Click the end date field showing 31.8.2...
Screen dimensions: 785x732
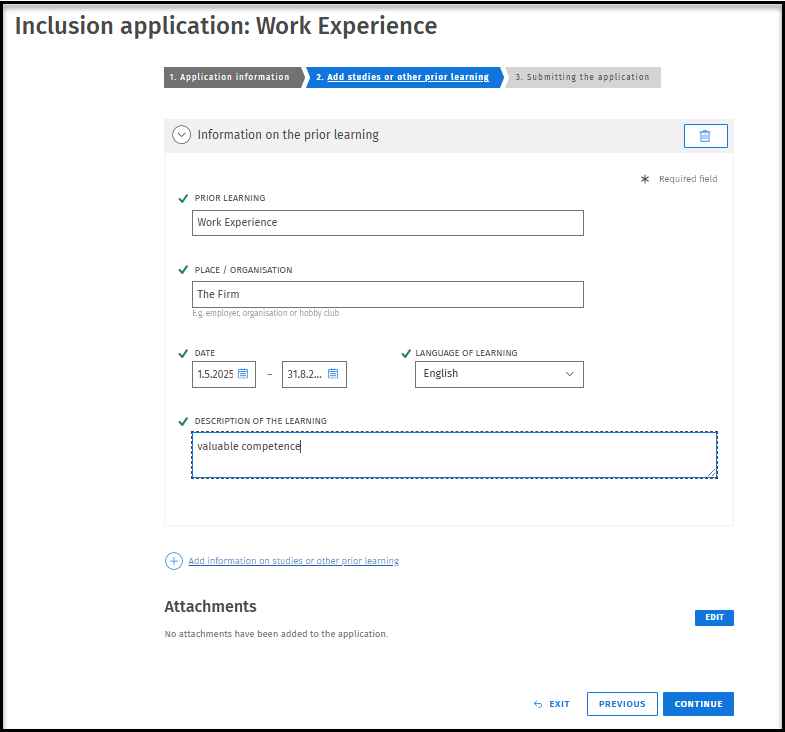[304, 374]
